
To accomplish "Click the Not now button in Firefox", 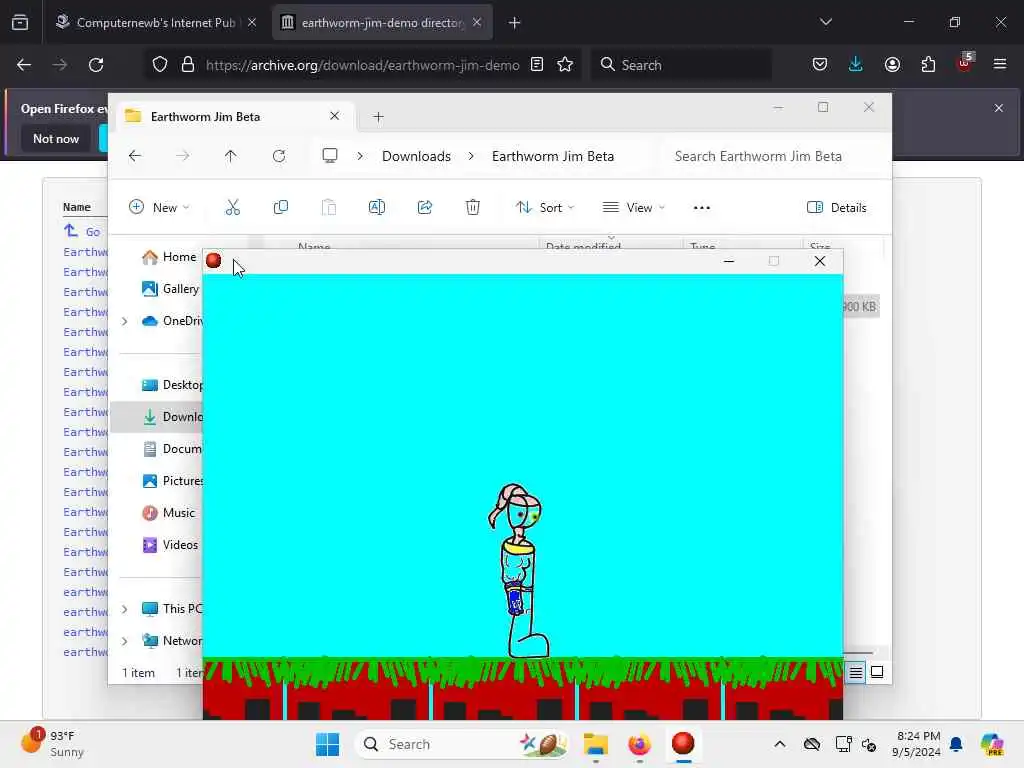I will pos(56,138).
